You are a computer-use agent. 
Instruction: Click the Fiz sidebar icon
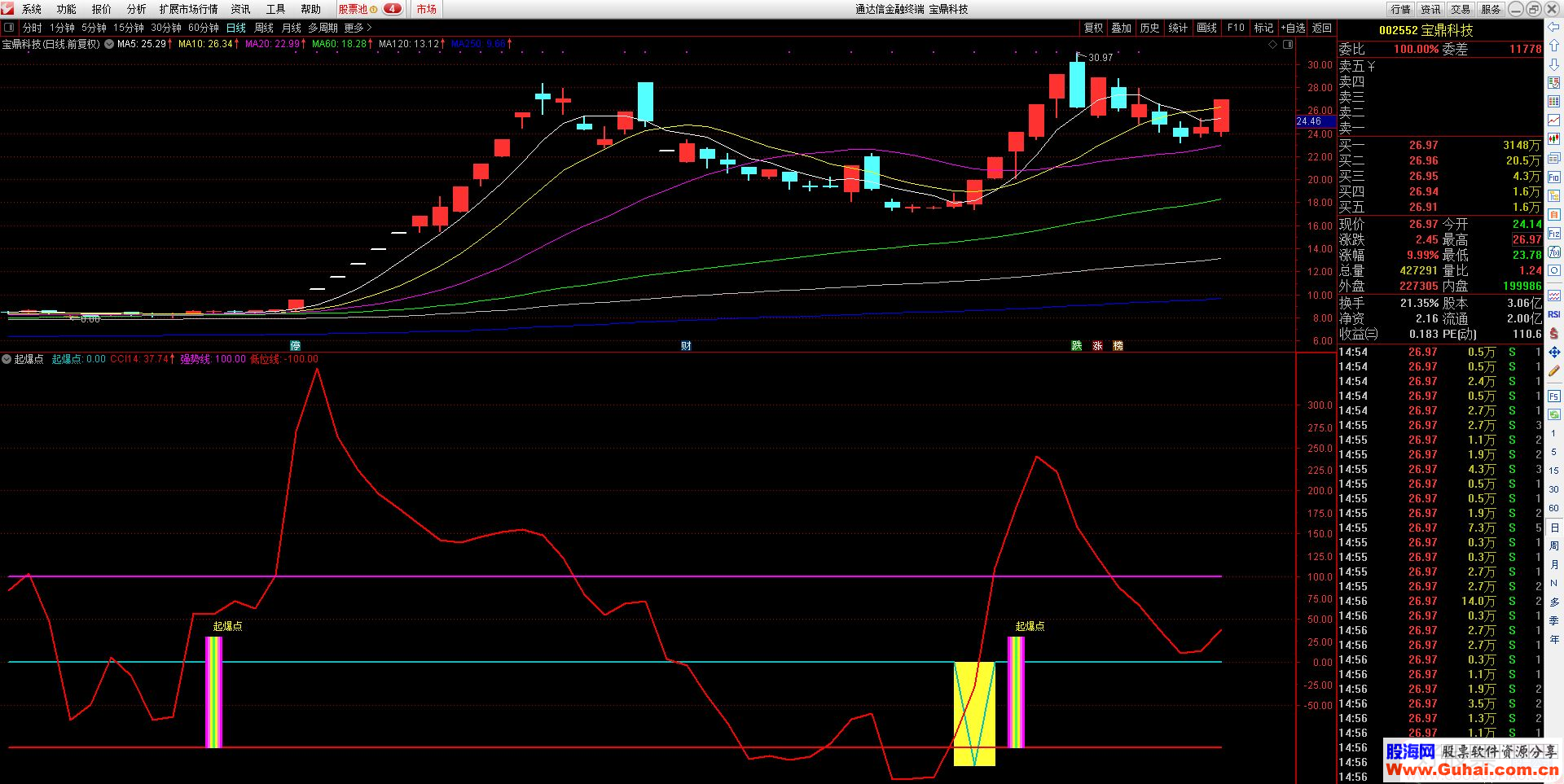1554,234
